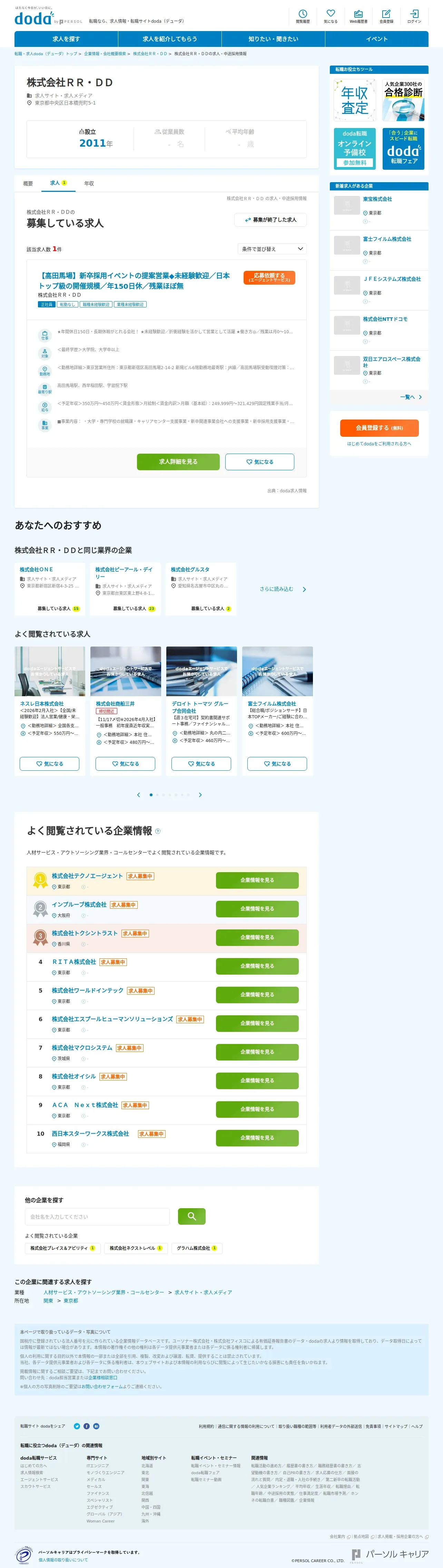Open 株式会社オイシル ranking link
This screenshot has height=1568, width=443.
coord(73,1076)
